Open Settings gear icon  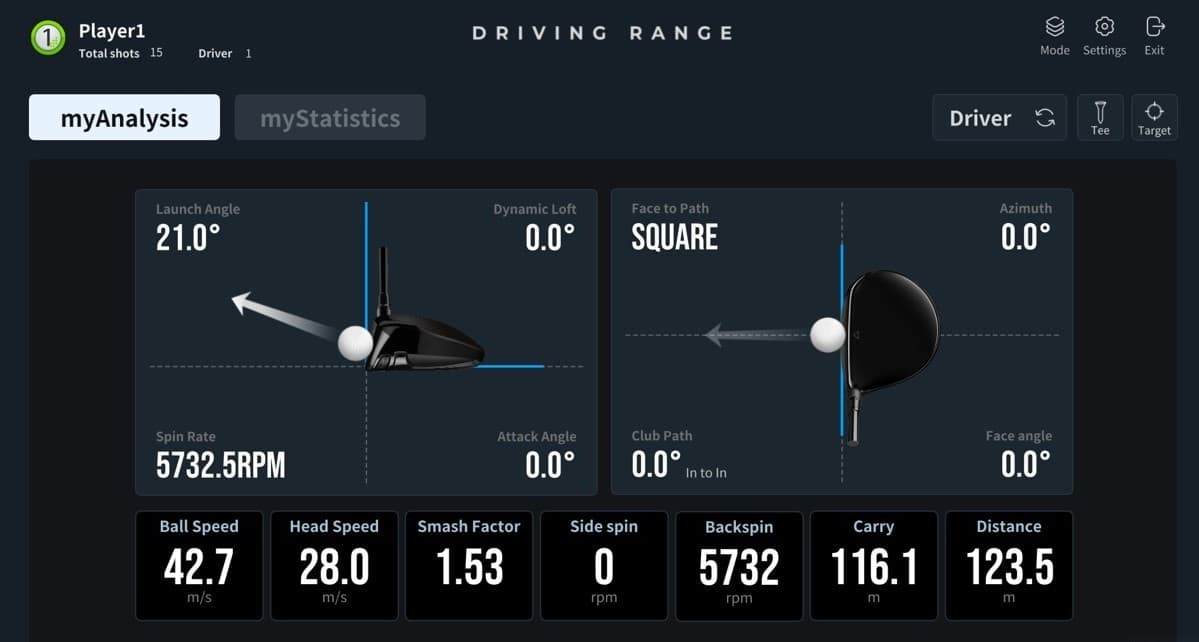[x=1104, y=28]
